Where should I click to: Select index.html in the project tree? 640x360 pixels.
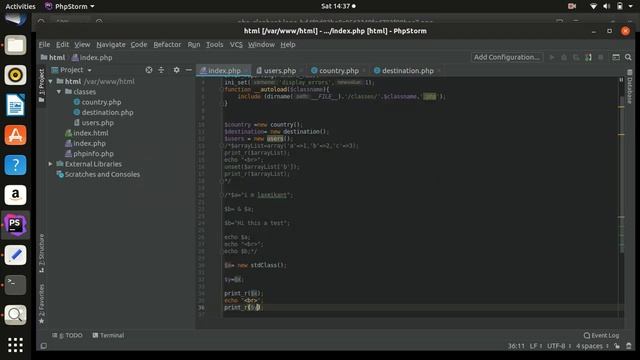coord(87,133)
